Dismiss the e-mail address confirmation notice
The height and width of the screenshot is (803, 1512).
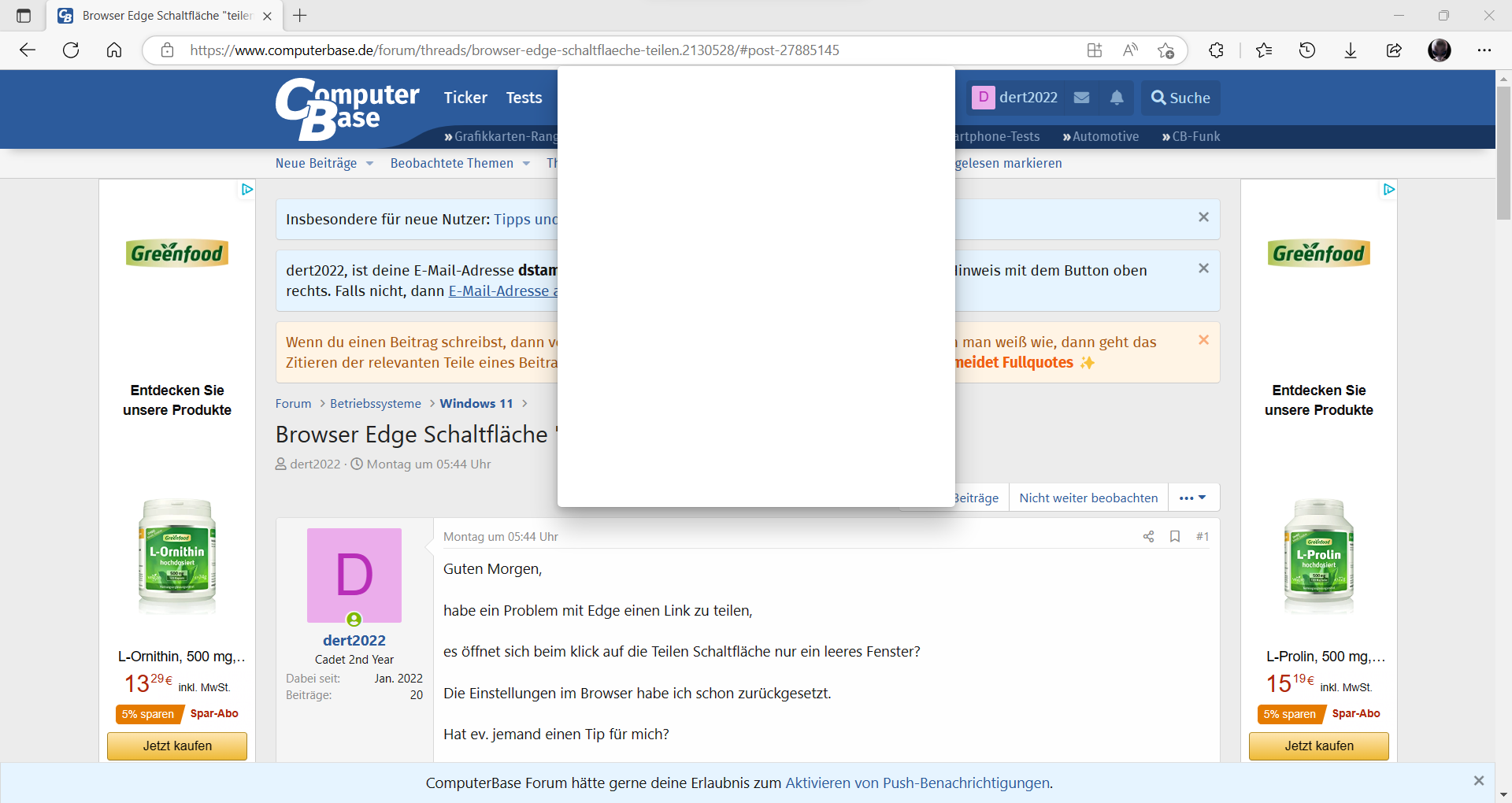coord(1203,268)
